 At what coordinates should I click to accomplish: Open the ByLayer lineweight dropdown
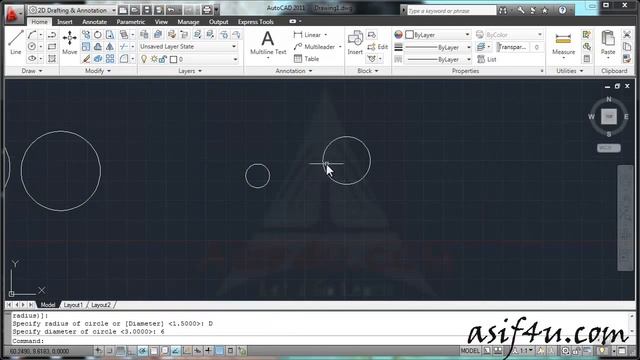click(x=438, y=47)
